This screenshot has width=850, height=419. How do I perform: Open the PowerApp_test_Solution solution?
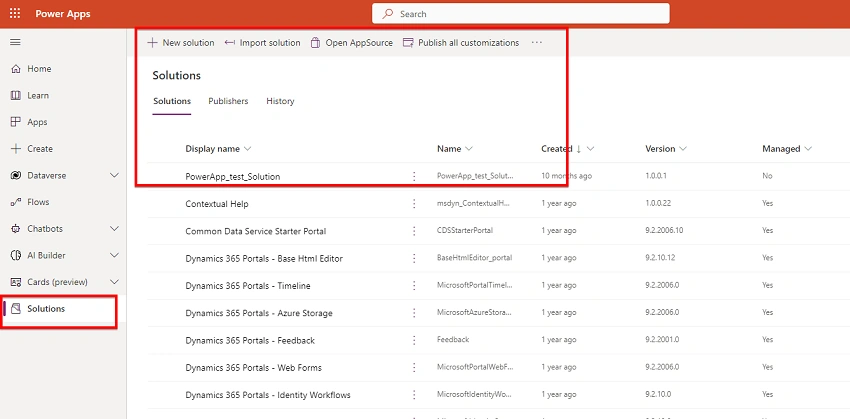tap(233, 177)
